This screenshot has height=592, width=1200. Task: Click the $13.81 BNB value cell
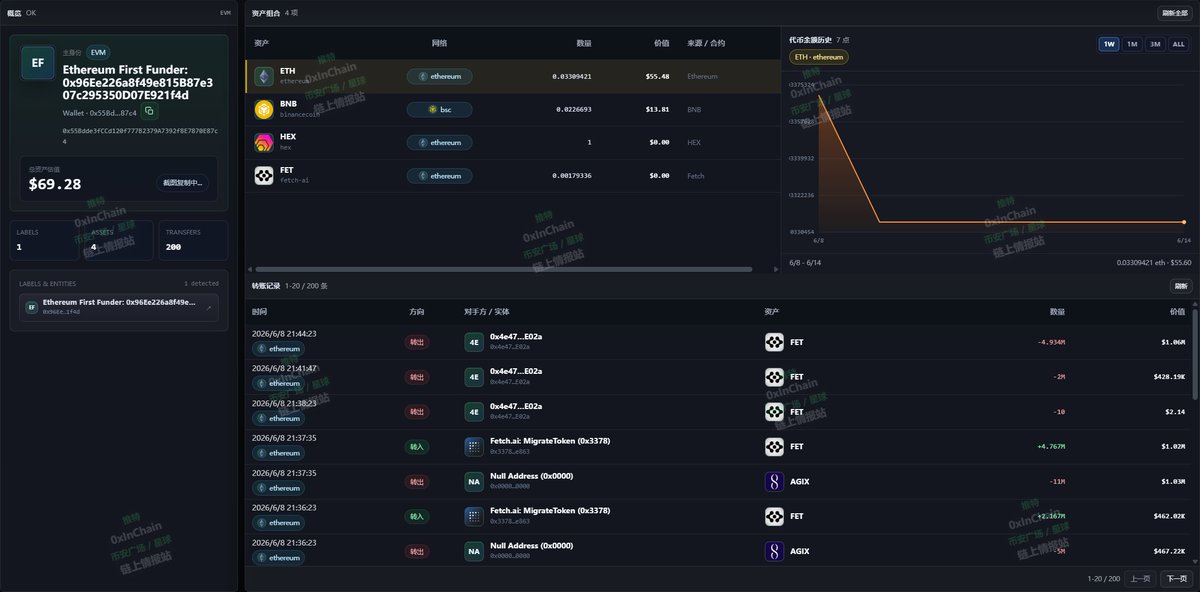coord(657,109)
